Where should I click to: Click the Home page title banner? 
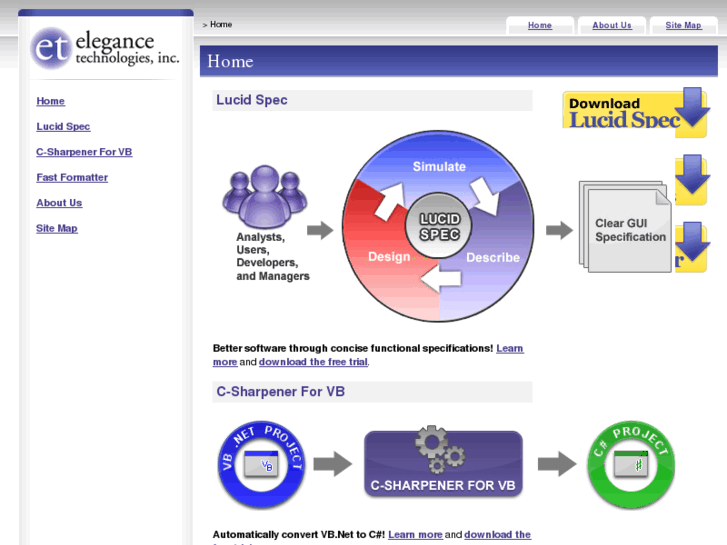click(459, 61)
